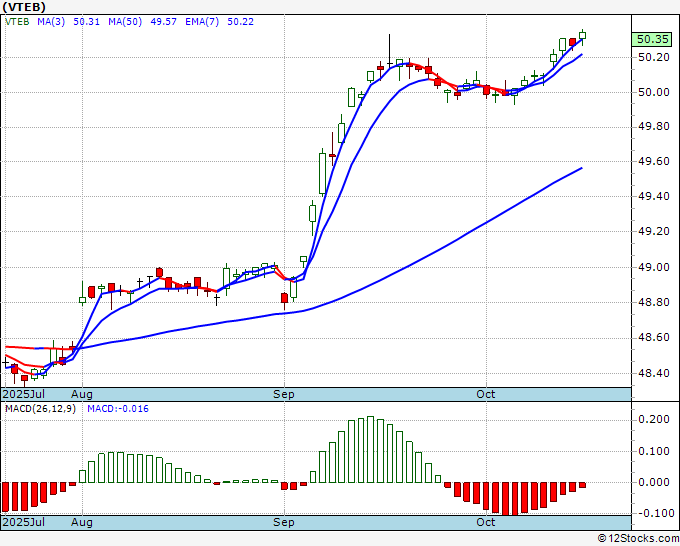Click the VTEB legend label

[17, 22]
